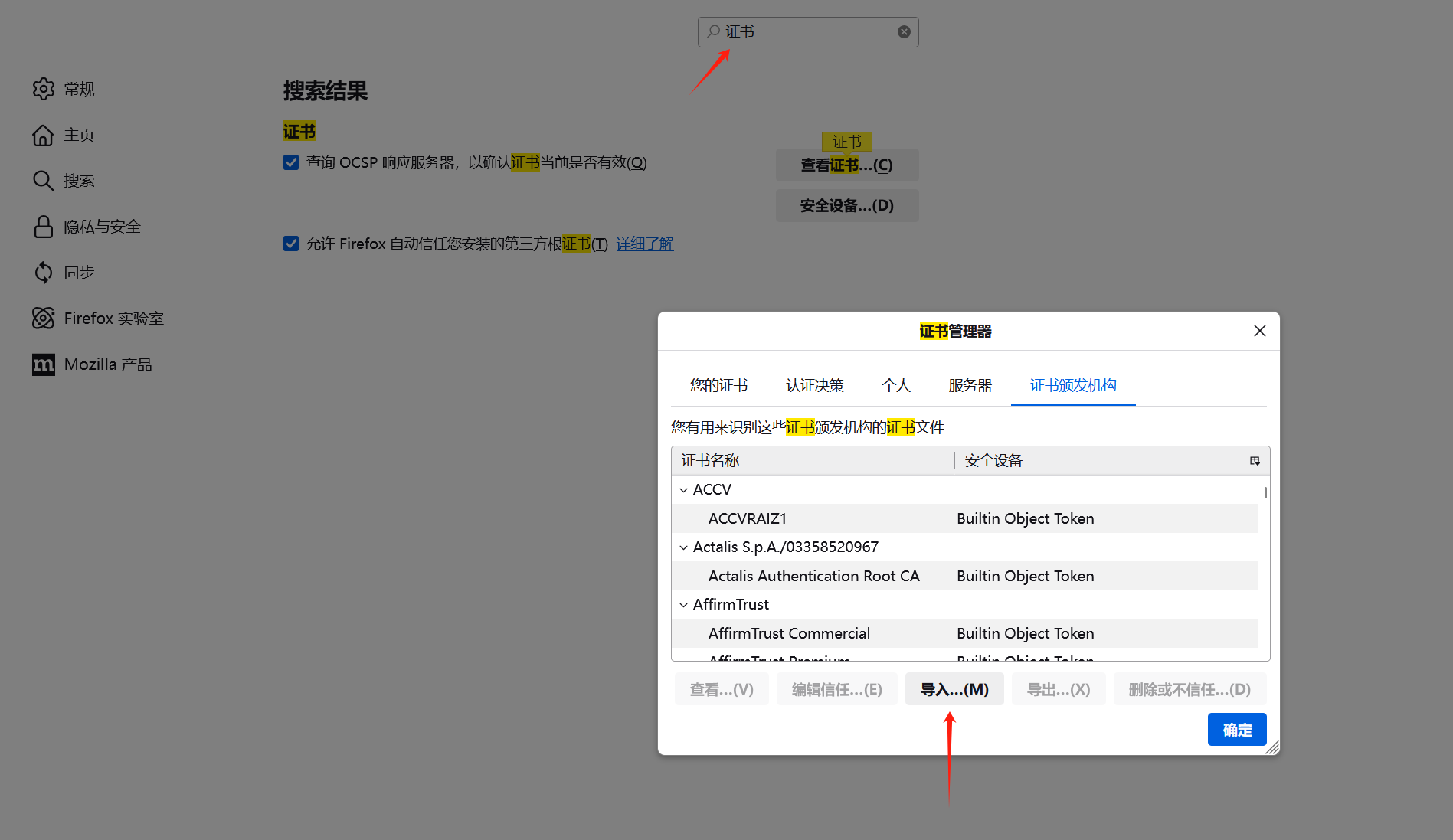
Task: Toggle the OCSP responder query checkbox
Action: pos(291,162)
